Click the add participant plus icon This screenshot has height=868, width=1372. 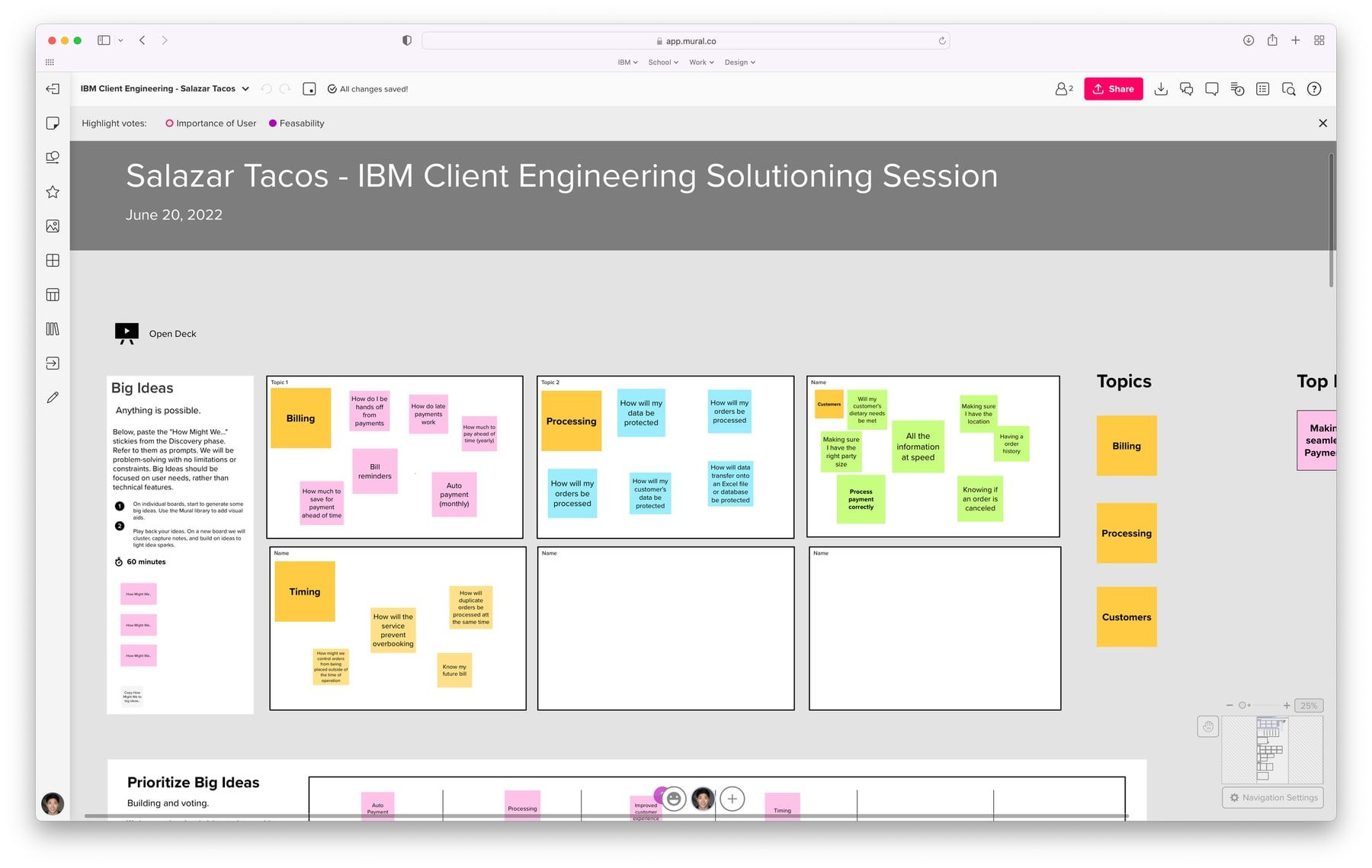point(732,799)
